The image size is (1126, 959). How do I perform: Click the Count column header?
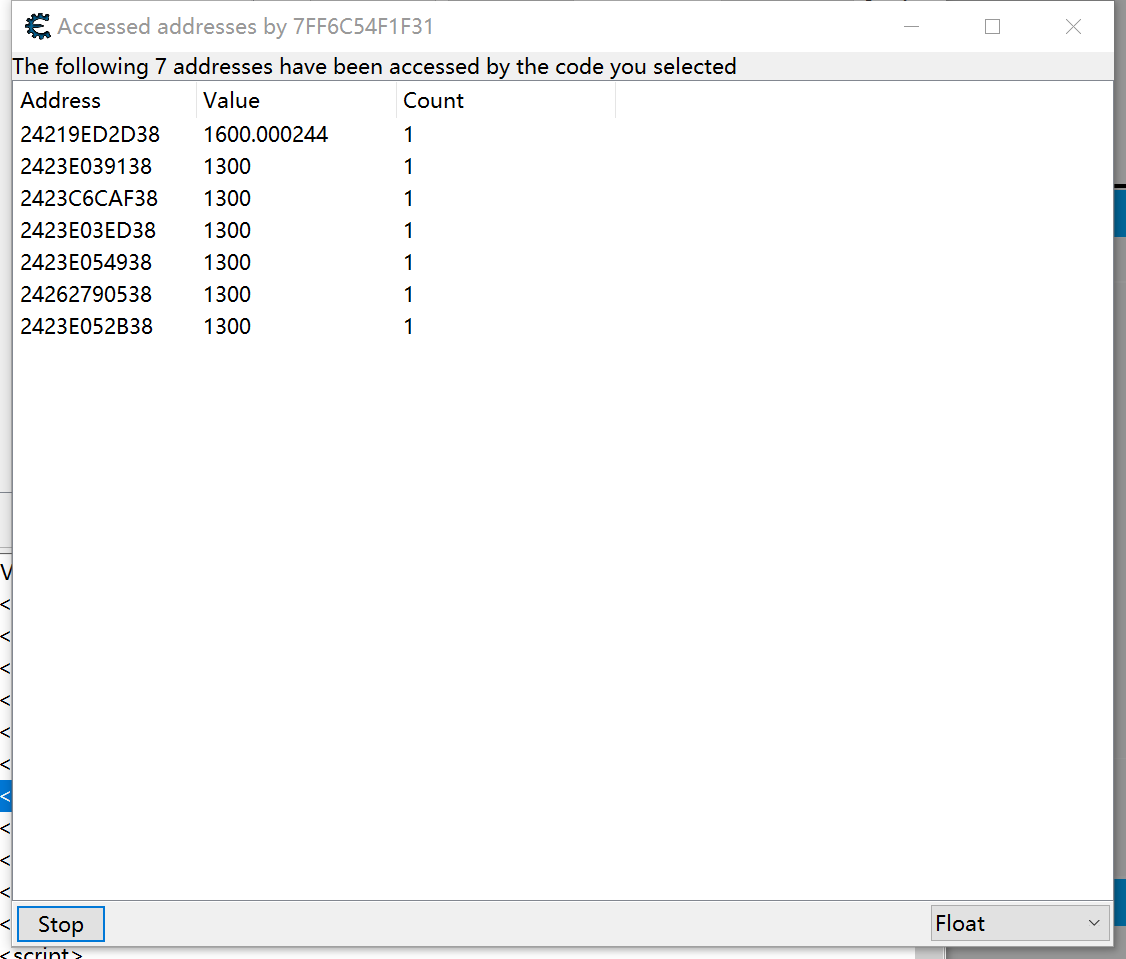pos(433,101)
